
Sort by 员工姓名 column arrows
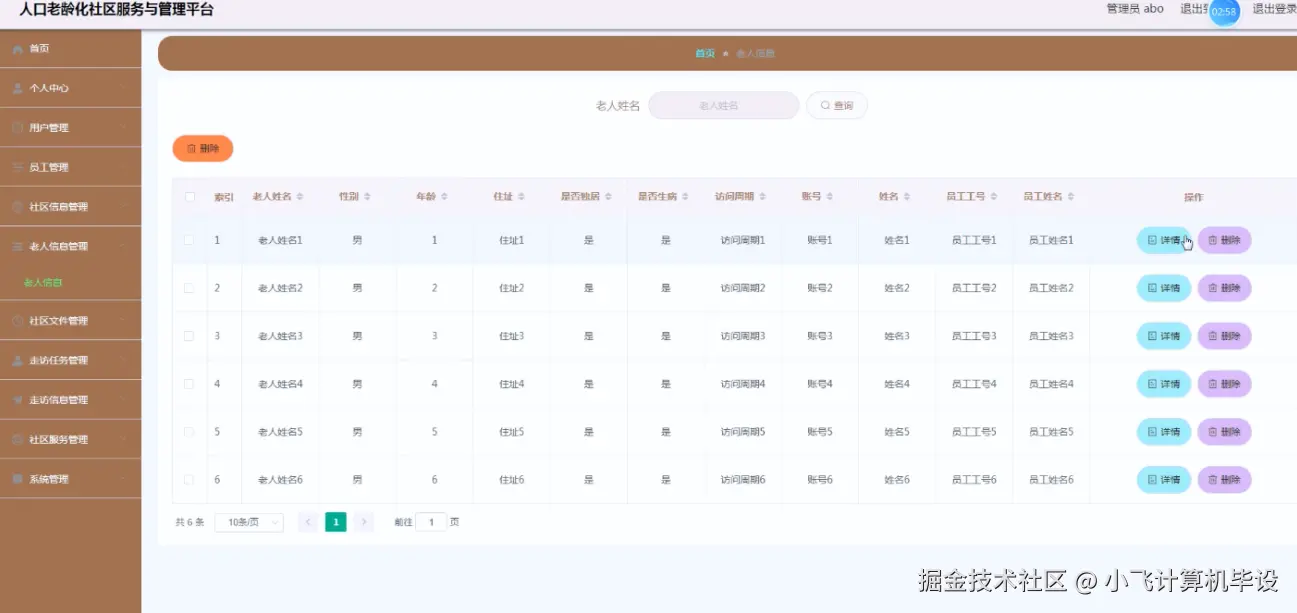point(1071,197)
